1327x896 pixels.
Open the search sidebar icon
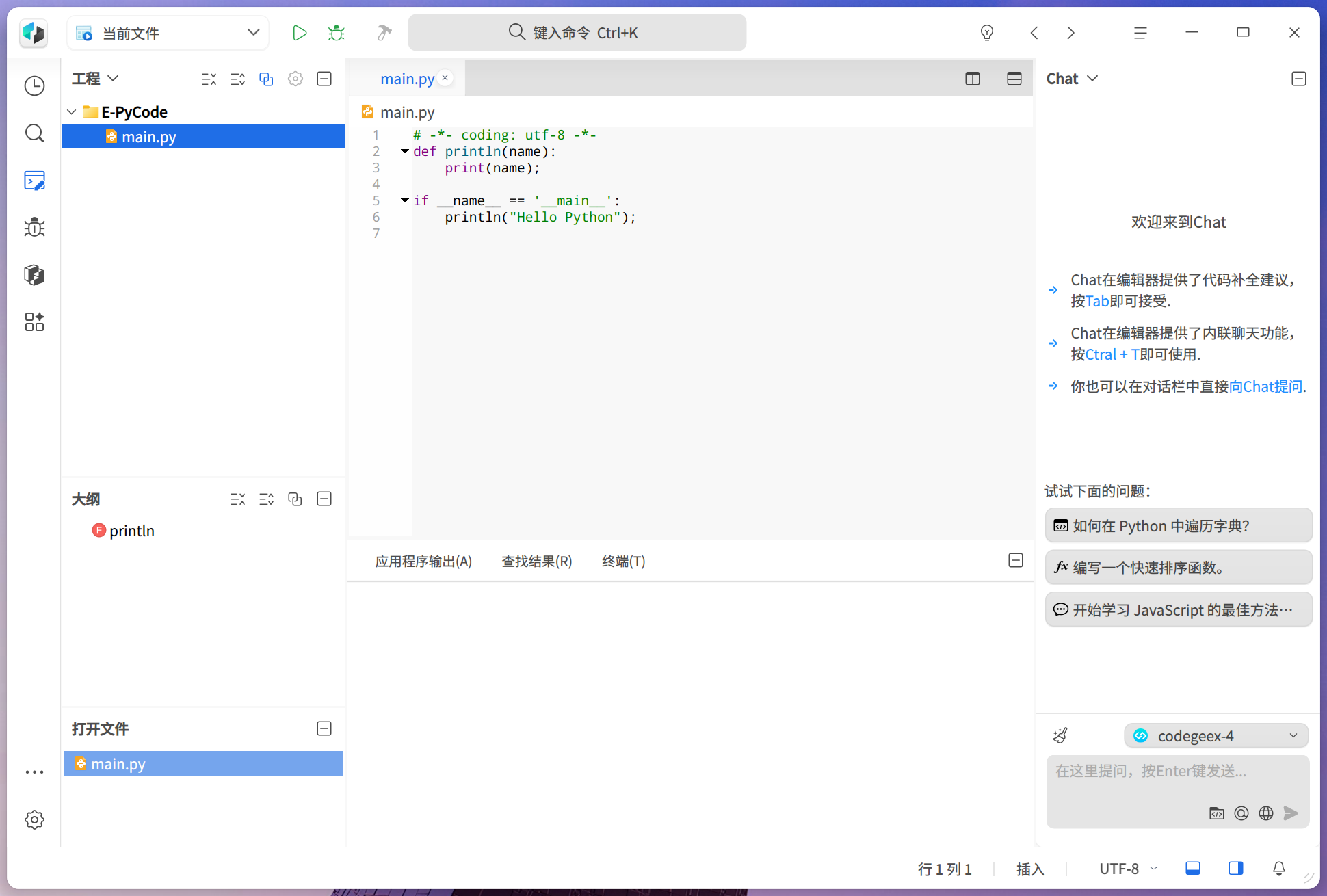(x=34, y=133)
